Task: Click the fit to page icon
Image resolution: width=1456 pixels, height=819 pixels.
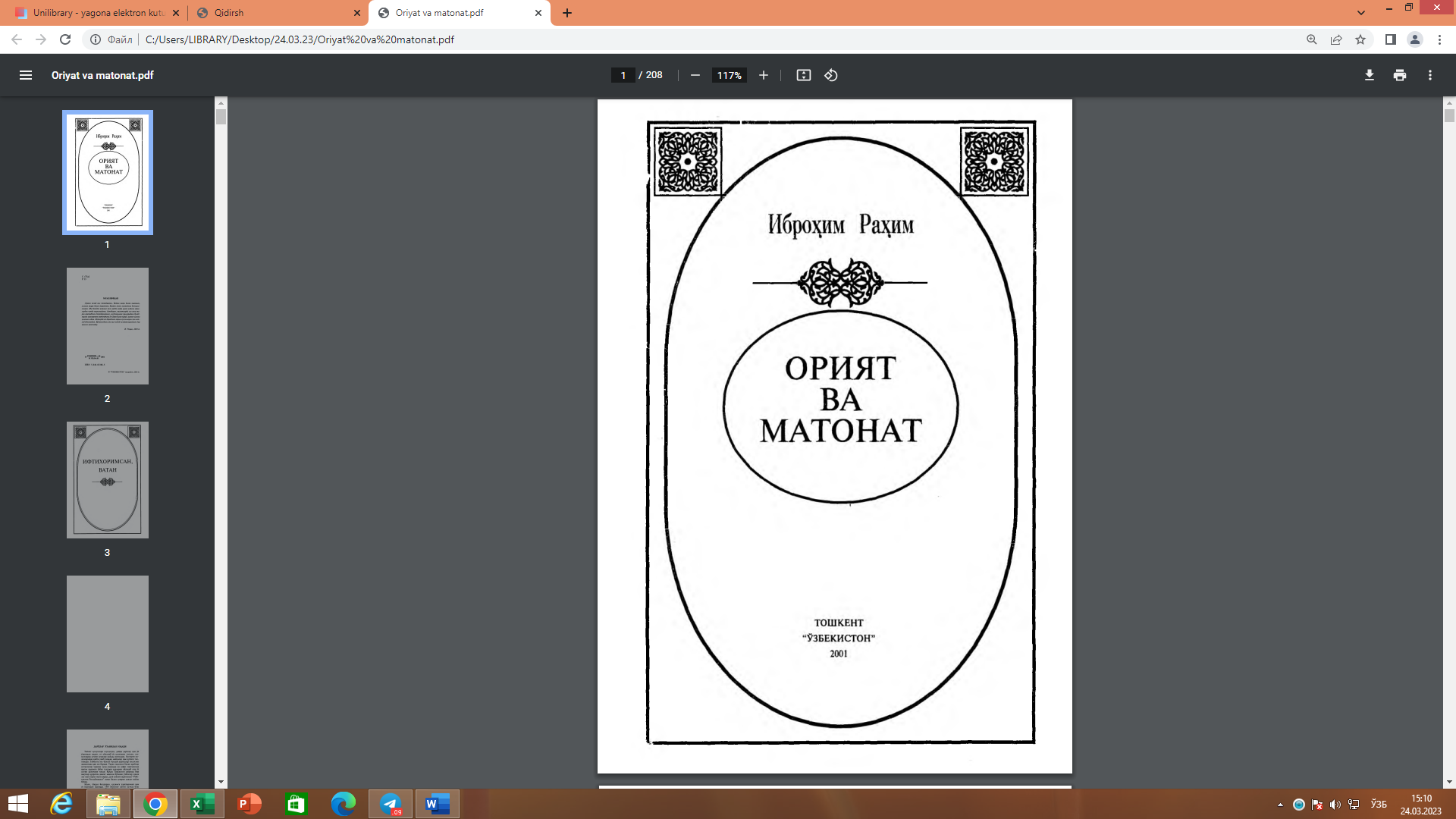Action: (804, 75)
